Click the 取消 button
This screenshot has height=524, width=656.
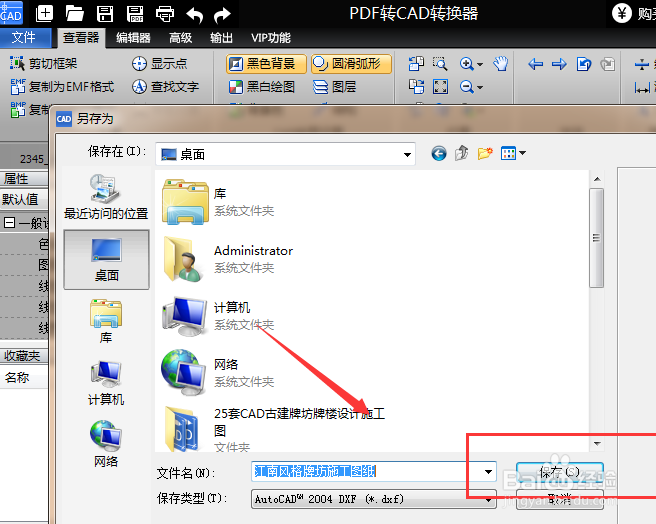[560, 499]
